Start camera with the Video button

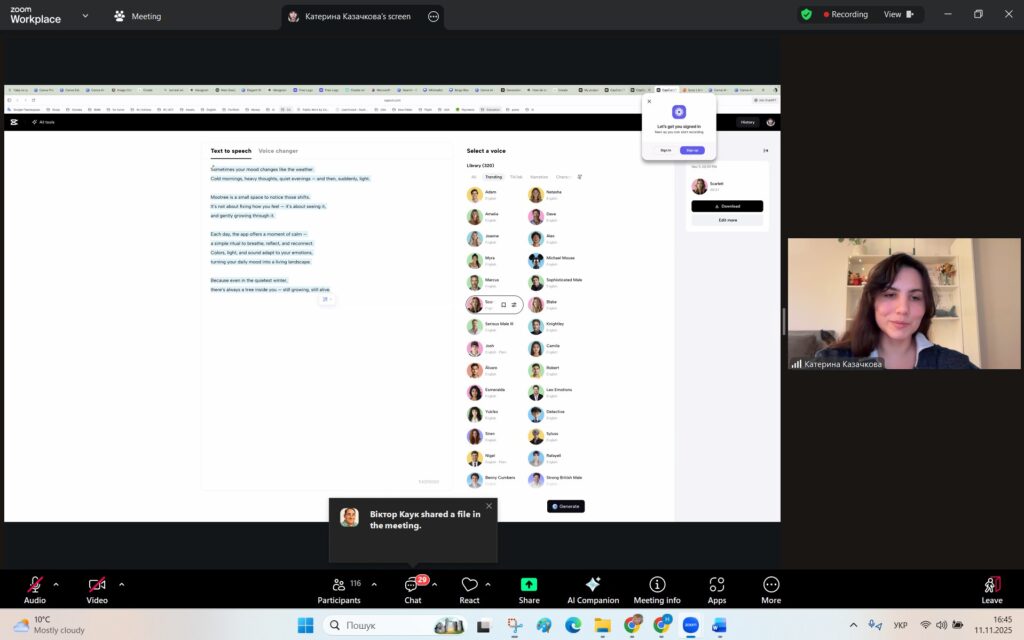pyautogui.click(x=97, y=586)
